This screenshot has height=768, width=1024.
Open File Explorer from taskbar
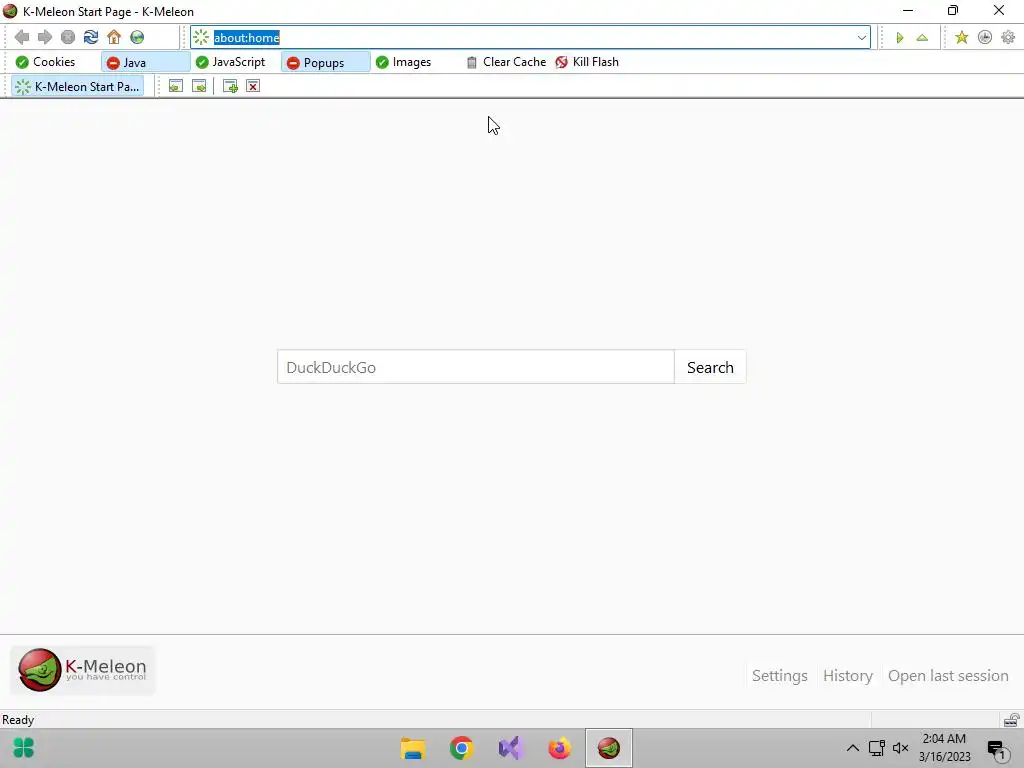[x=413, y=748]
